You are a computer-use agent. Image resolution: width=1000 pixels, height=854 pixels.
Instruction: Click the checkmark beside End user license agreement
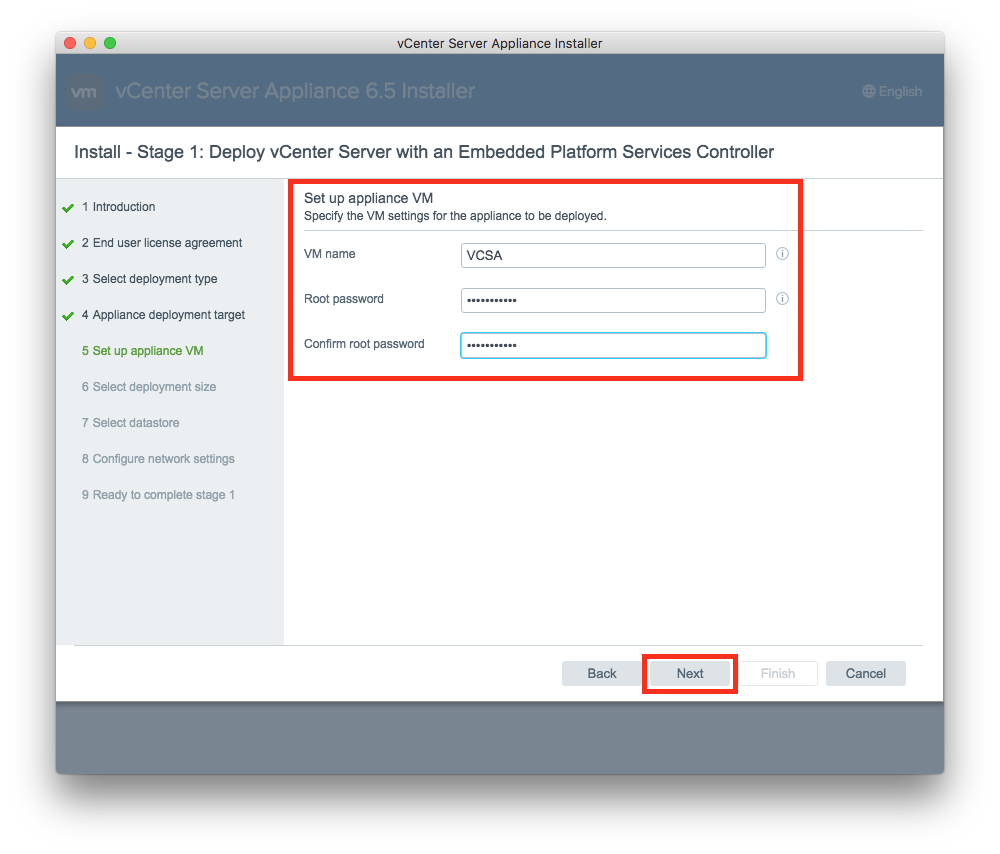click(x=68, y=244)
